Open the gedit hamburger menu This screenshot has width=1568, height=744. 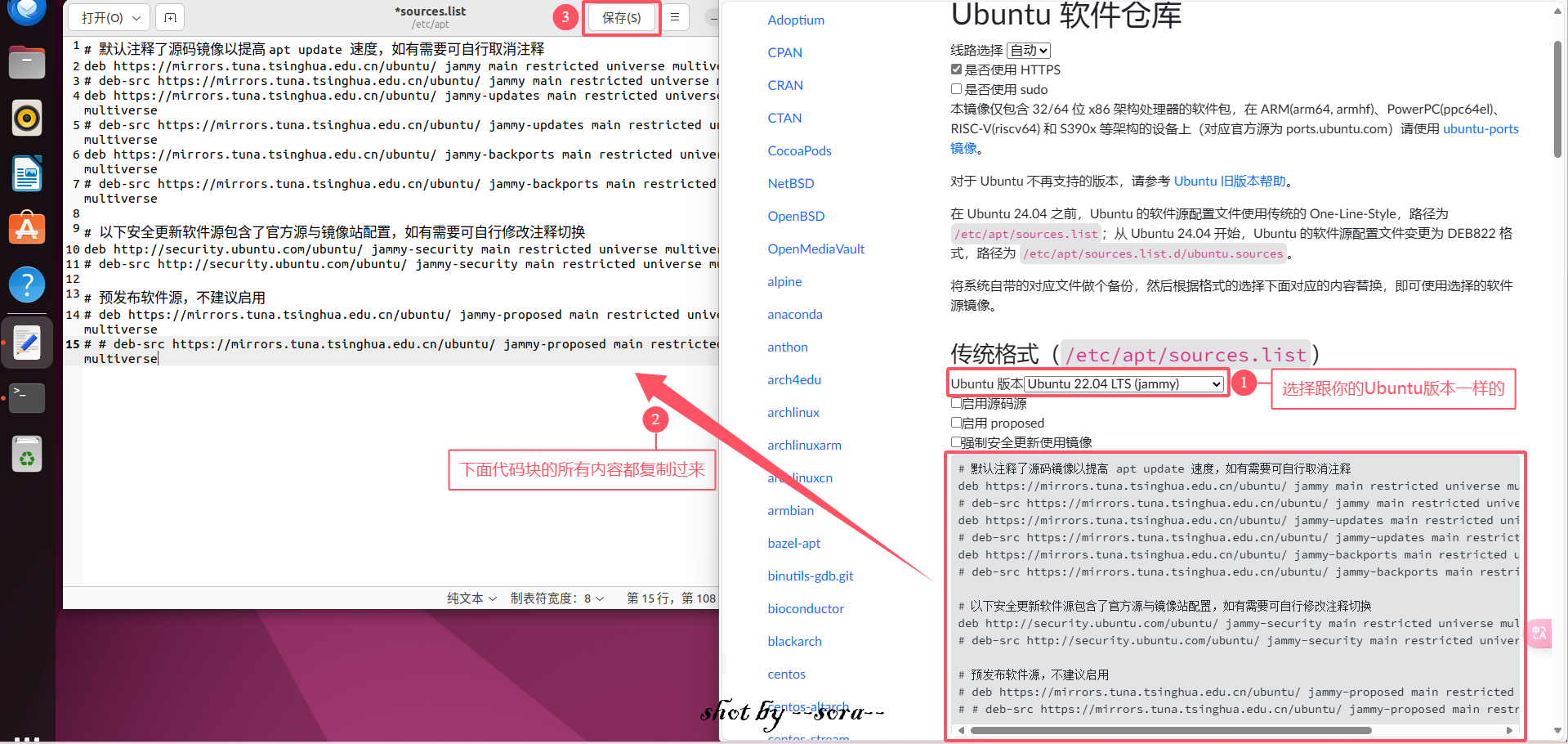pyautogui.click(x=675, y=17)
